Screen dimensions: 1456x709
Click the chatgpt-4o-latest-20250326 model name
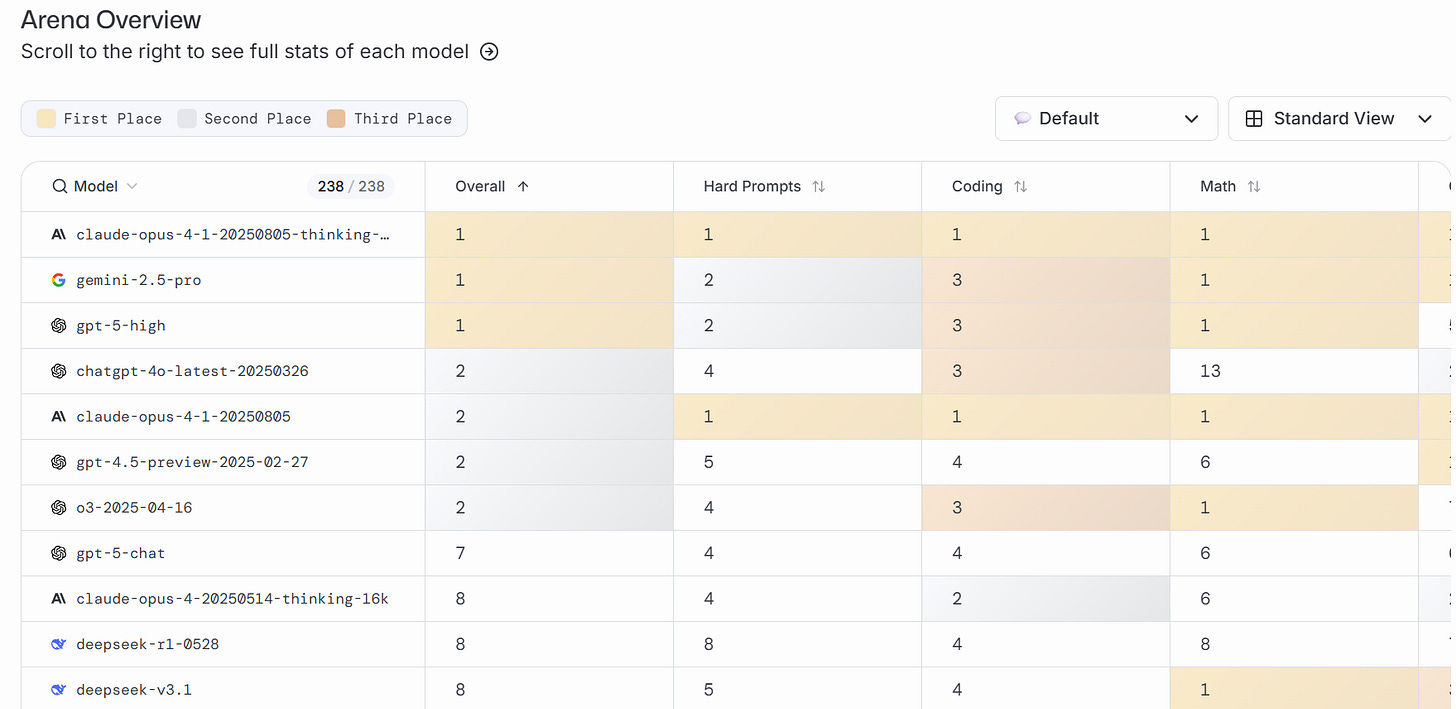(x=192, y=371)
